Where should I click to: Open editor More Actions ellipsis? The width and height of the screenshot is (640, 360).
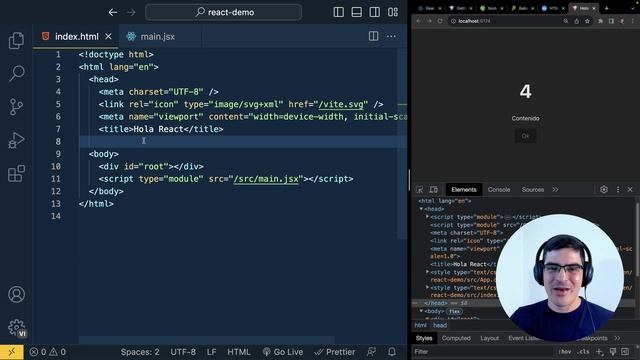(x=391, y=36)
